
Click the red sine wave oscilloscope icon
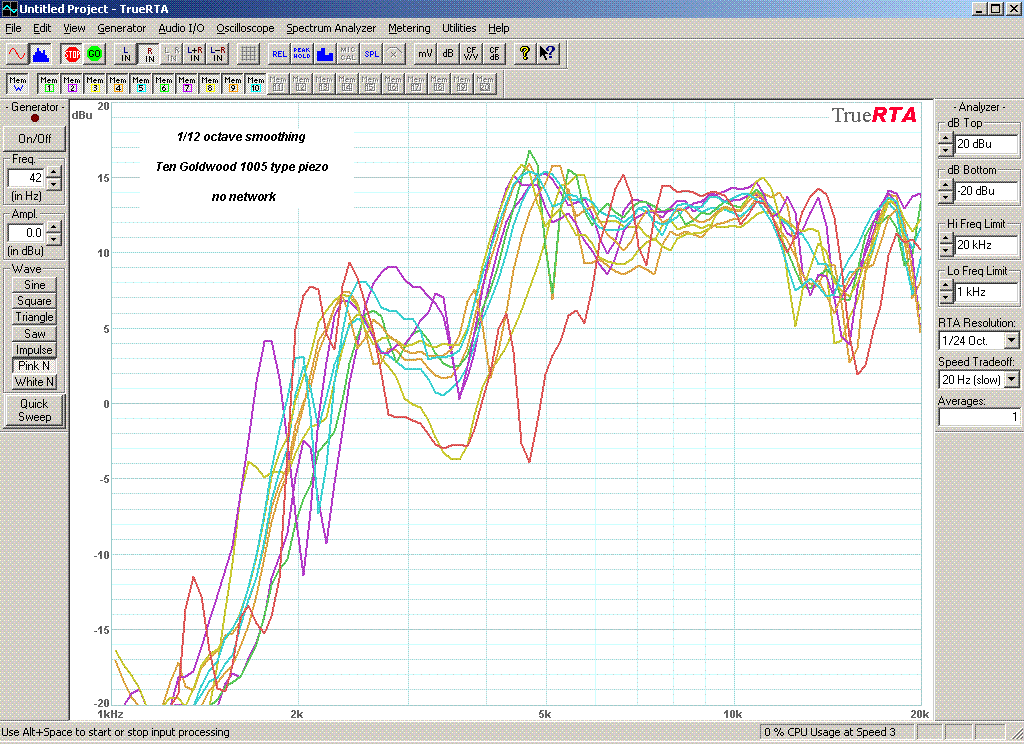[17, 54]
